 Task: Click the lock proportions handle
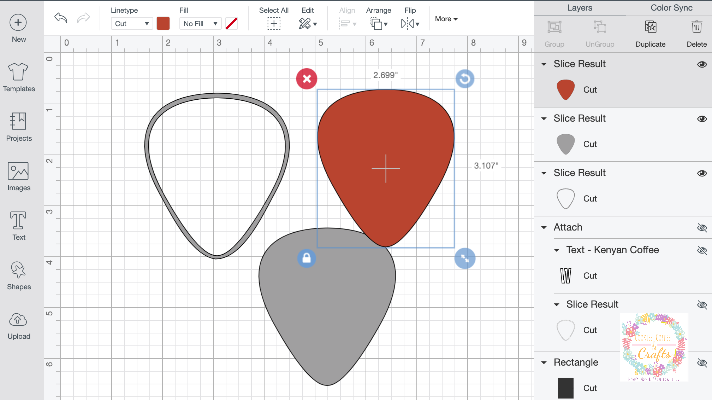pyautogui.click(x=307, y=258)
